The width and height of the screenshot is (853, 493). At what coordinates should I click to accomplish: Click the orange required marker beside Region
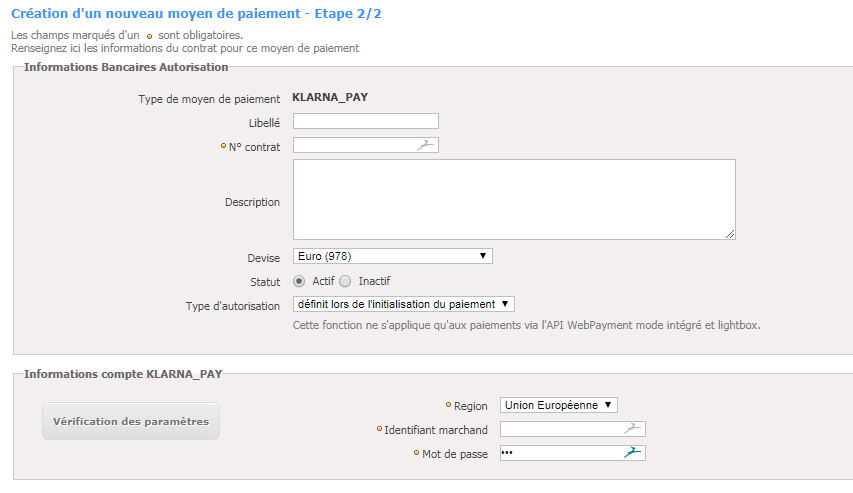(x=448, y=405)
